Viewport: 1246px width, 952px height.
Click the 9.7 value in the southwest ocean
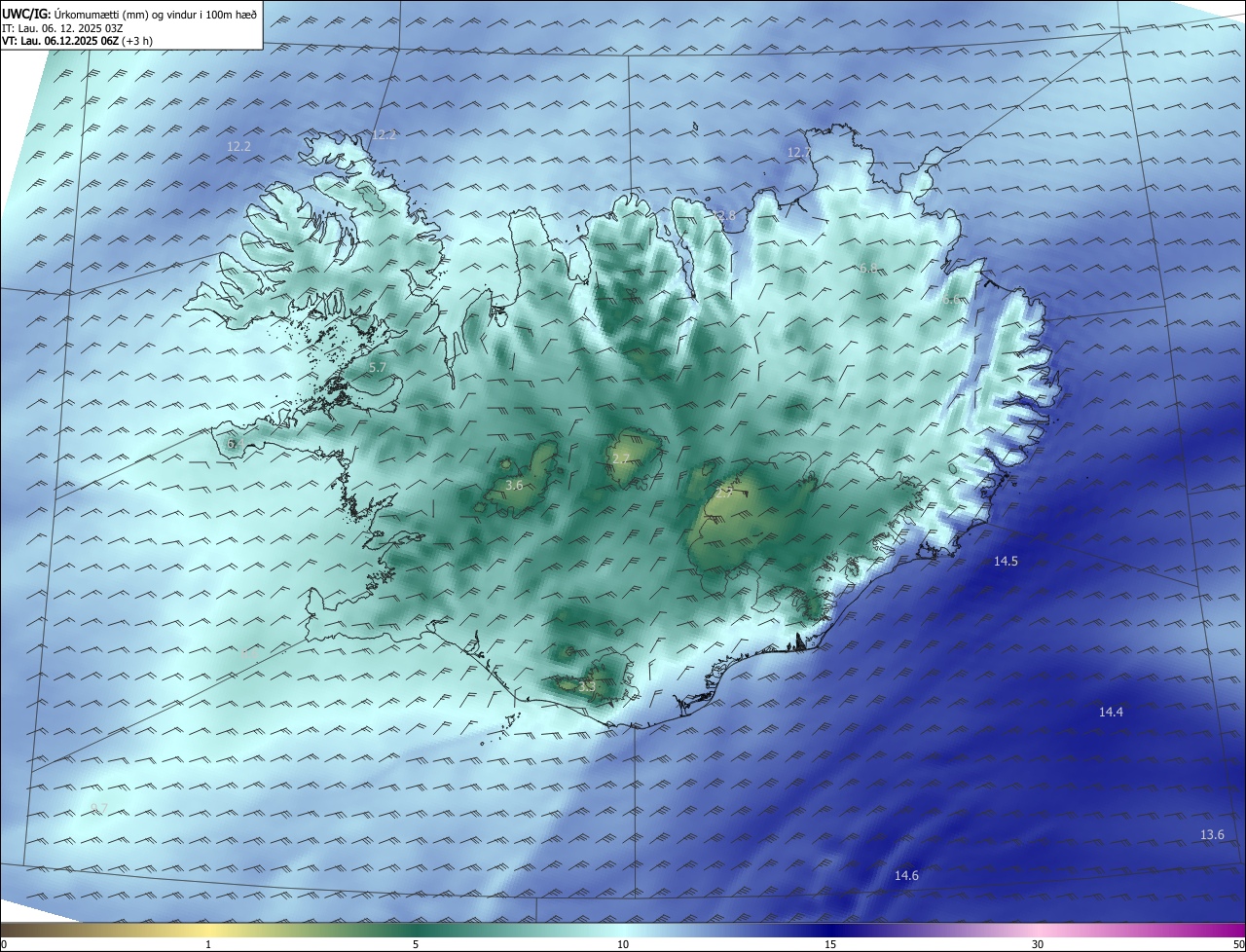tap(98, 809)
